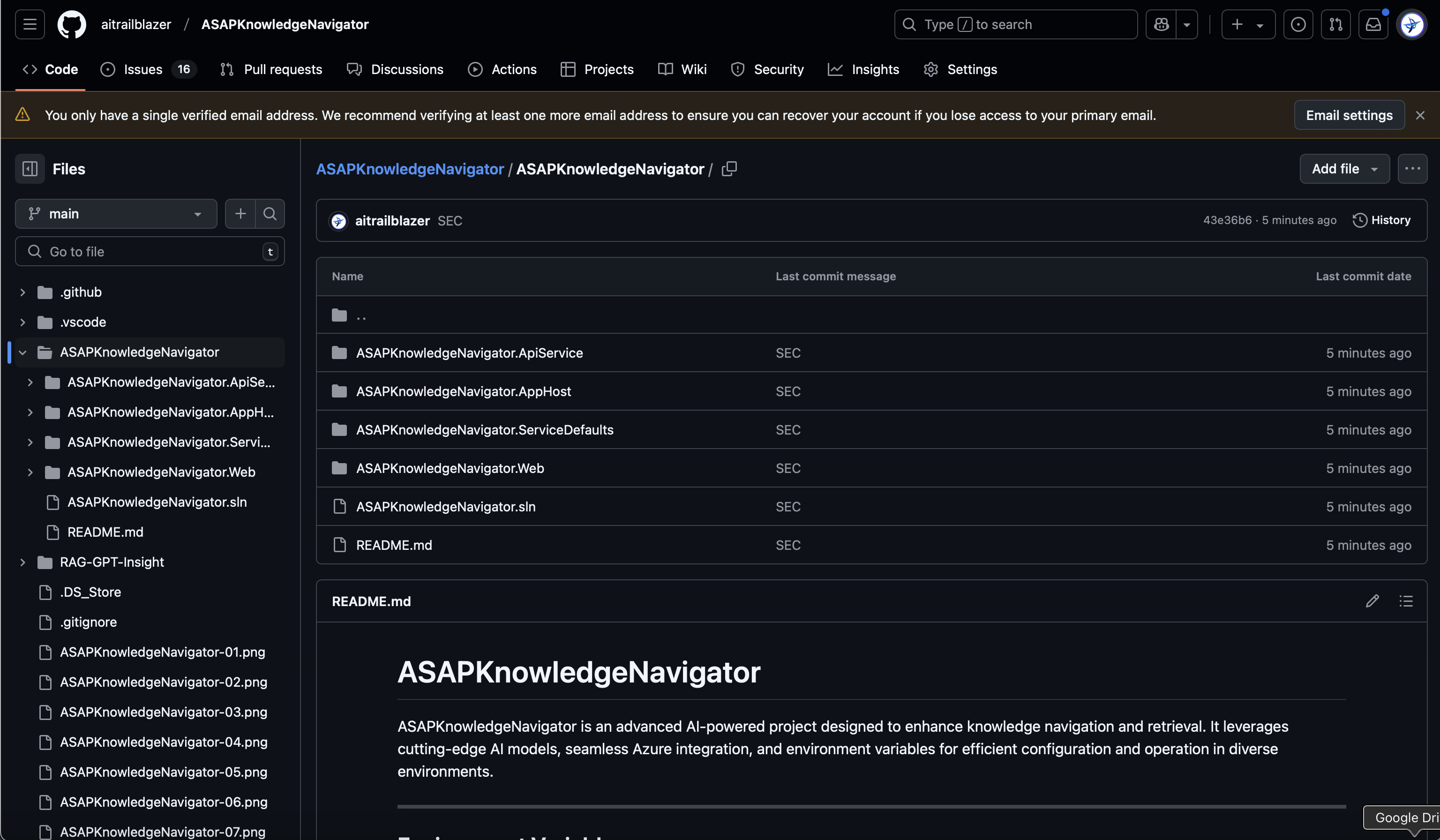The image size is (1440, 840).
Task: Collapse the ASAPKnowledgeNavigator tree folder
Action: click(23, 352)
